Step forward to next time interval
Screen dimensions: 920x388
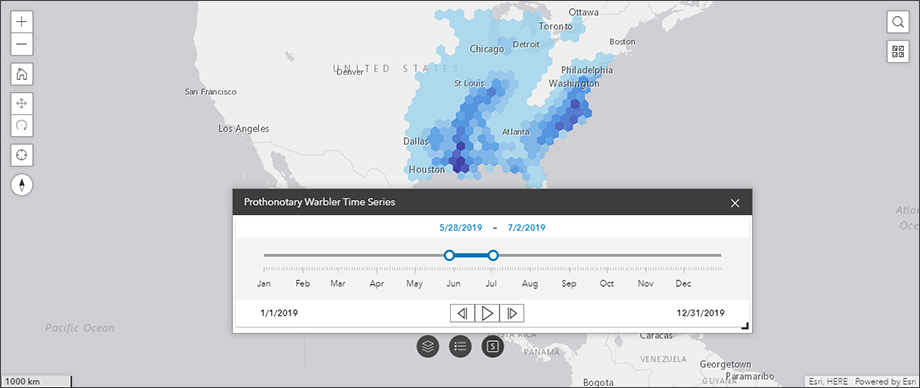tap(512, 313)
